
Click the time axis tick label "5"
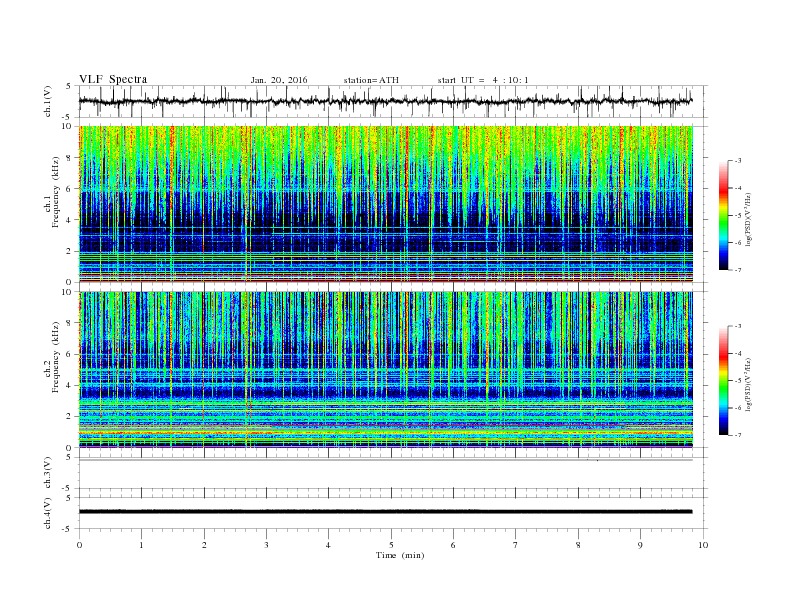tap(391, 545)
